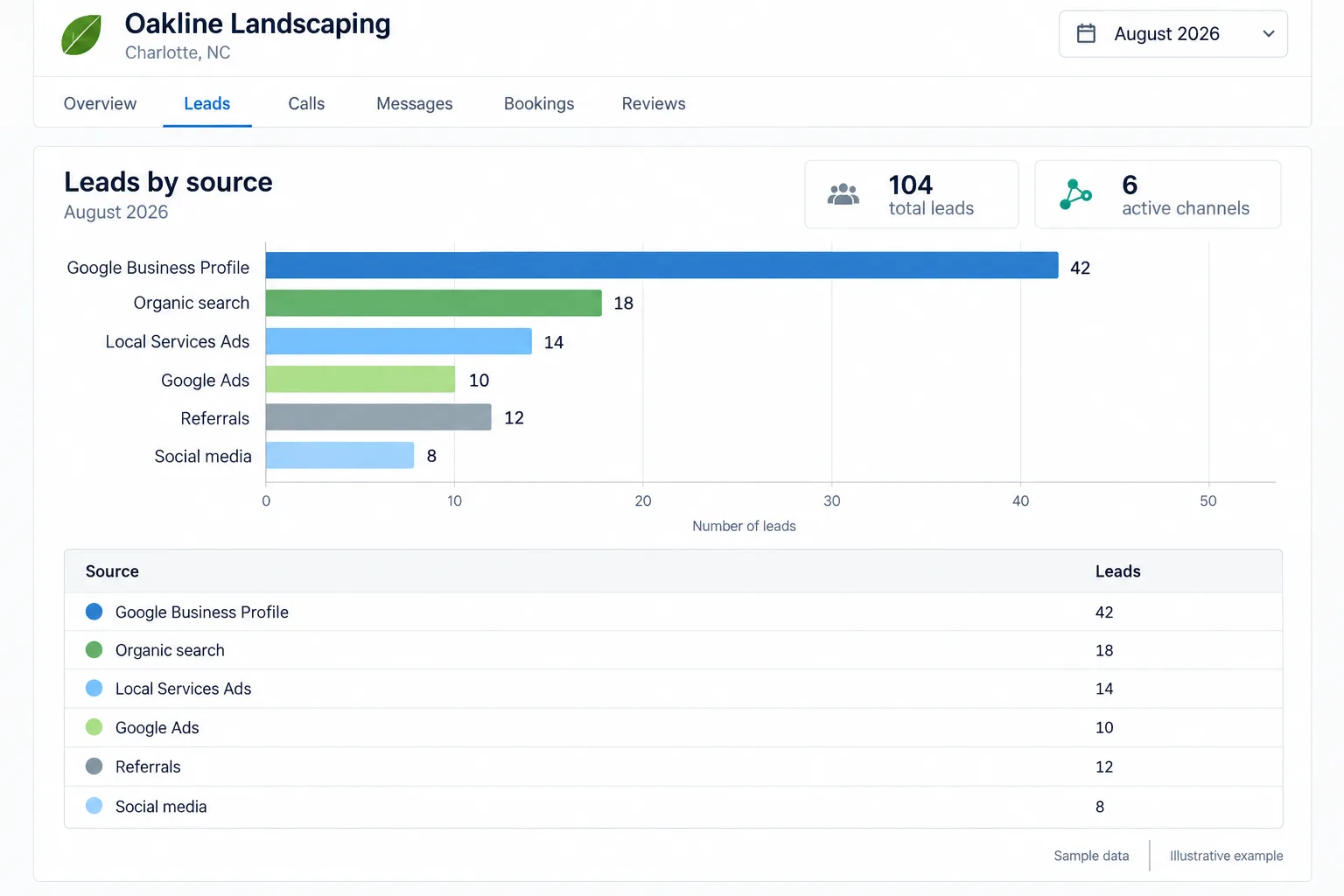1344x896 pixels.
Task: Click the Google Business Profile chart bar
Action: pyautogui.click(x=661, y=265)
